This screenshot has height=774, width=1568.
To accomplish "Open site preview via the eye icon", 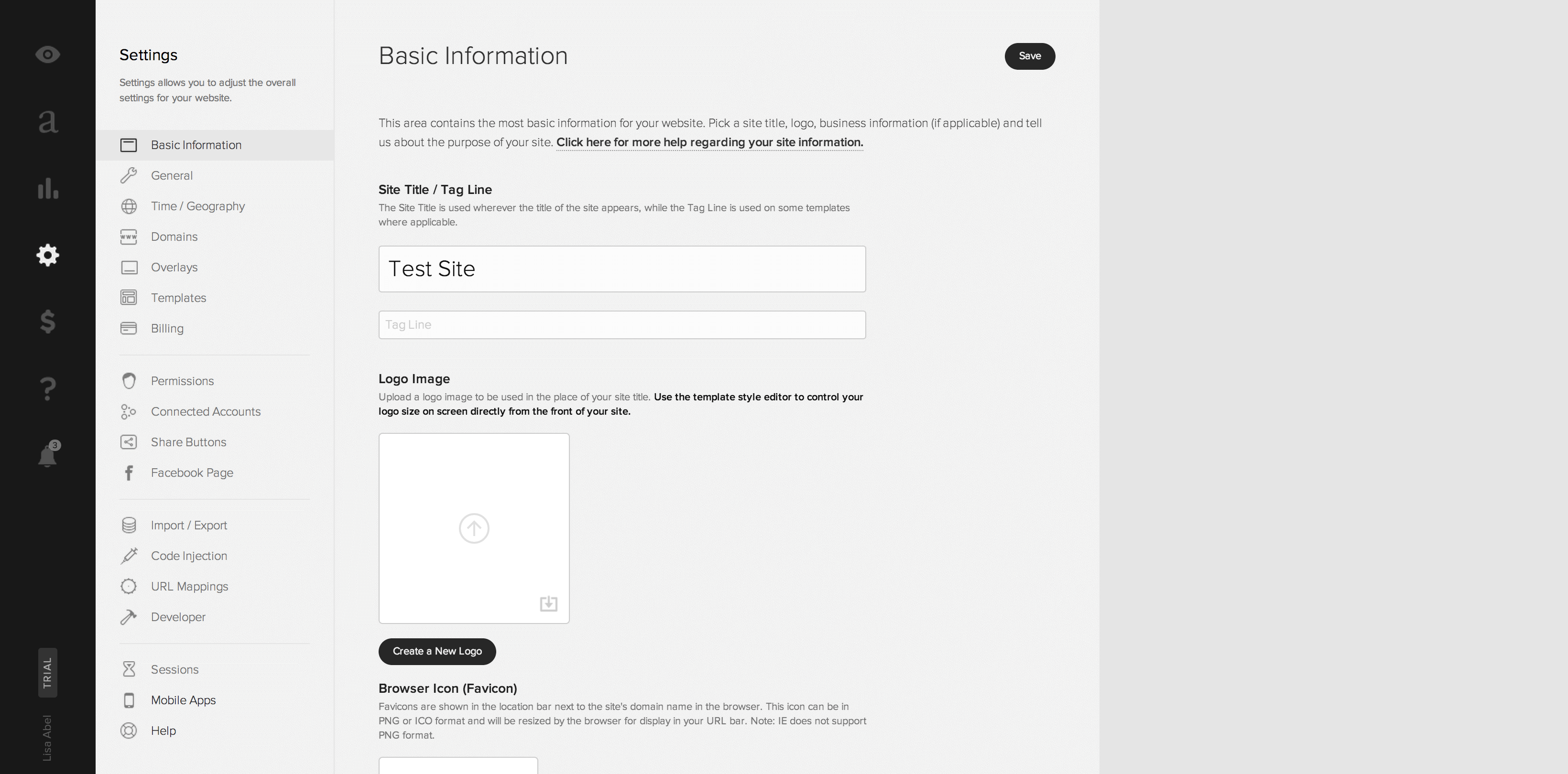I will (x=47, y=55).
